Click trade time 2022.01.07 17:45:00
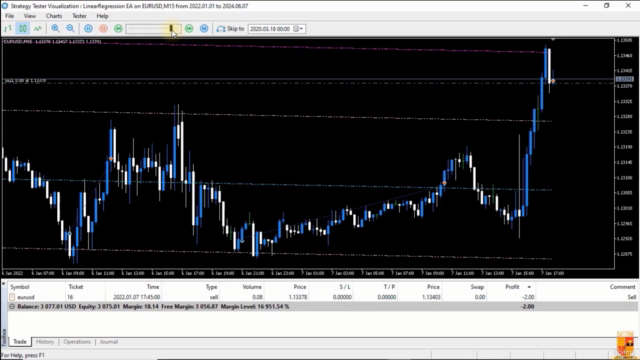 pos(136,297)
